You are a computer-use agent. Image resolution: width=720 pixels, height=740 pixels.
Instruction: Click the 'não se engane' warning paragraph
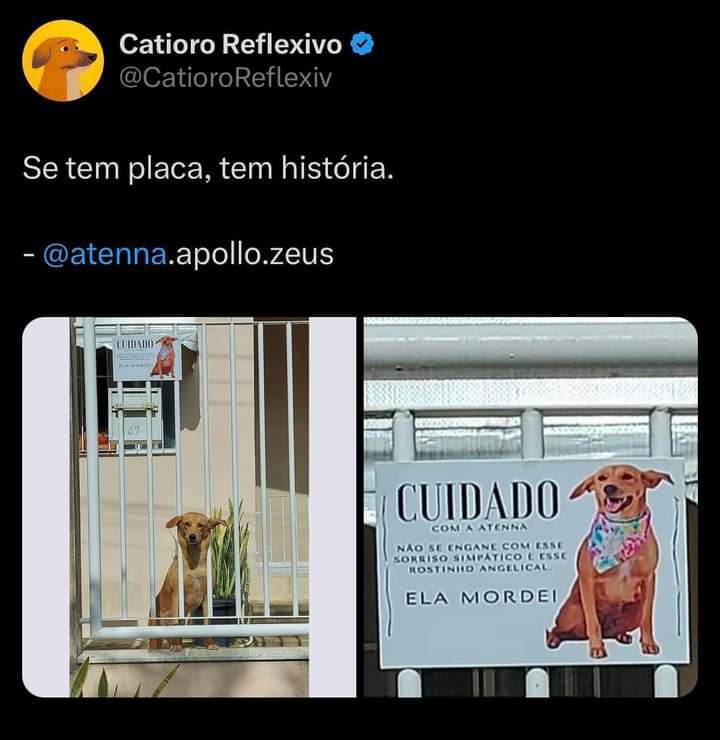tap(480, 557)
